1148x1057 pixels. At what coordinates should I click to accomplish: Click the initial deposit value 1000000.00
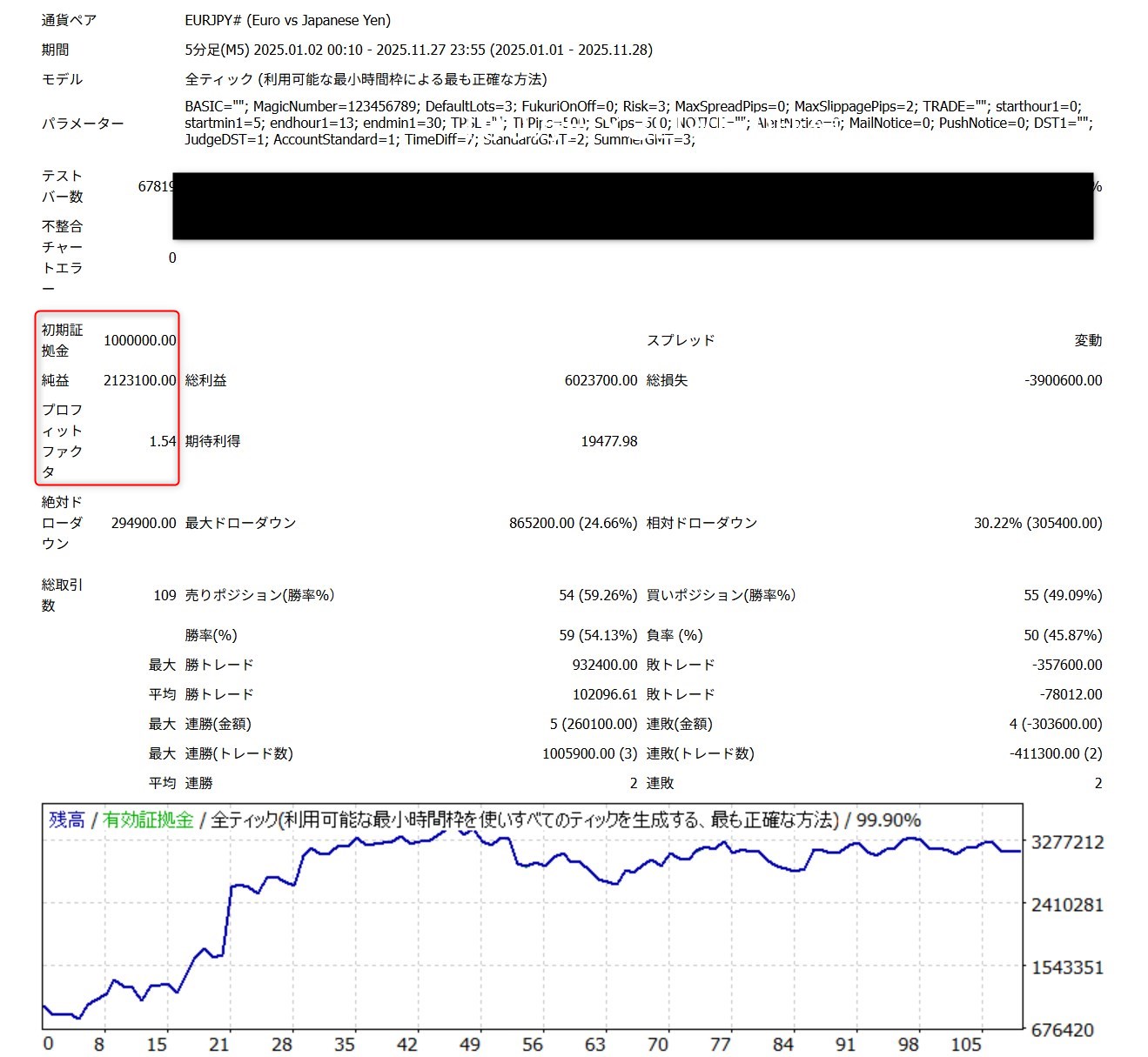[139, 340]
